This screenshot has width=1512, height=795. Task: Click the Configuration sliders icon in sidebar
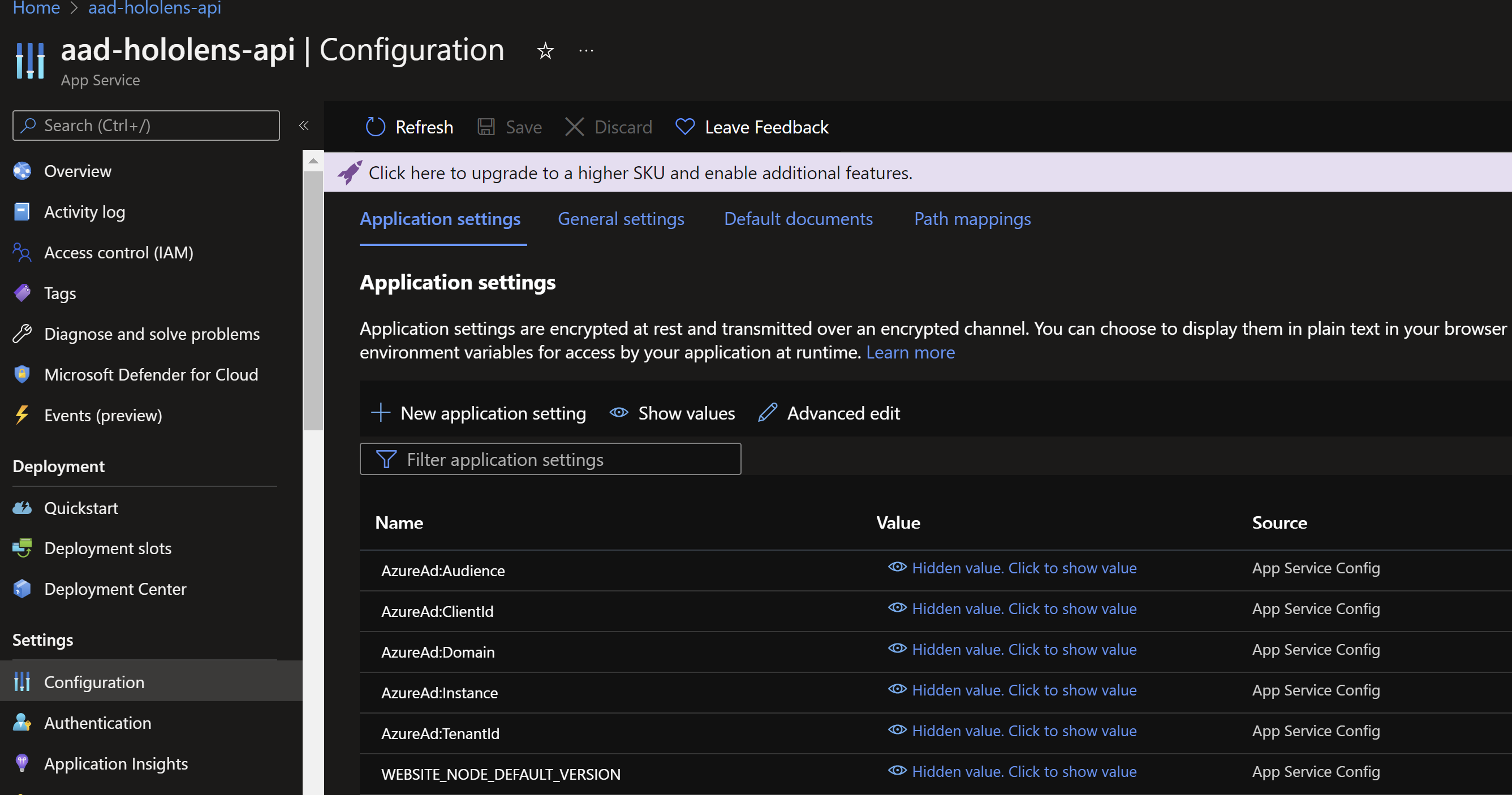[22, 682]
